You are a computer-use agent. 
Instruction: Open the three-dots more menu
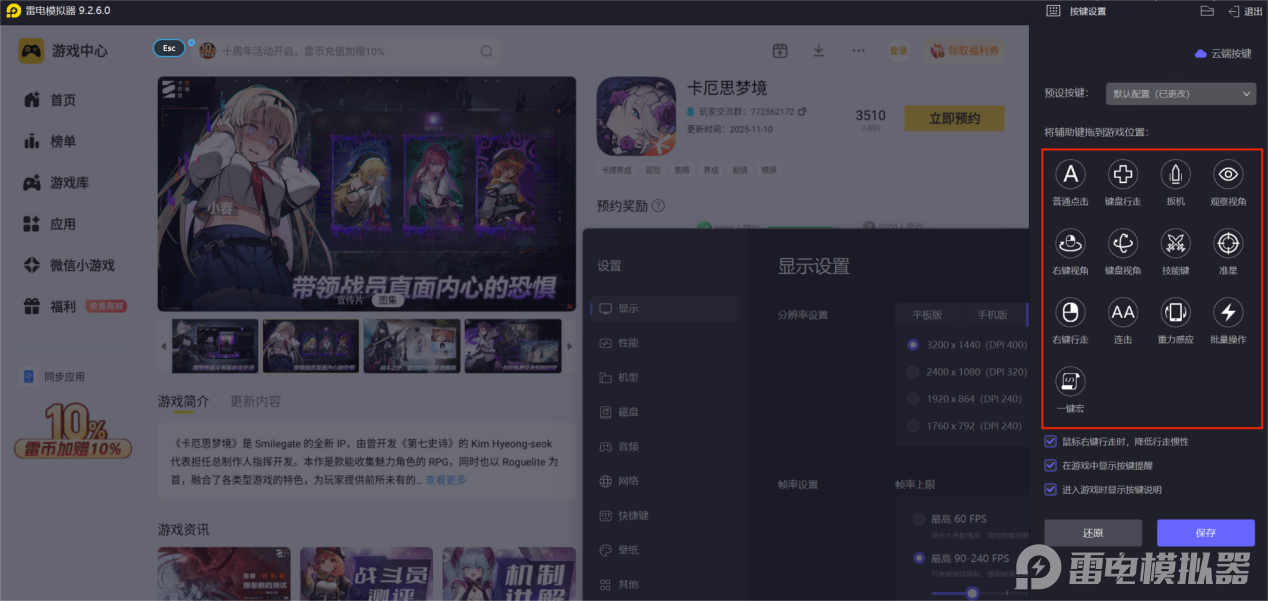tap(858, 50)
